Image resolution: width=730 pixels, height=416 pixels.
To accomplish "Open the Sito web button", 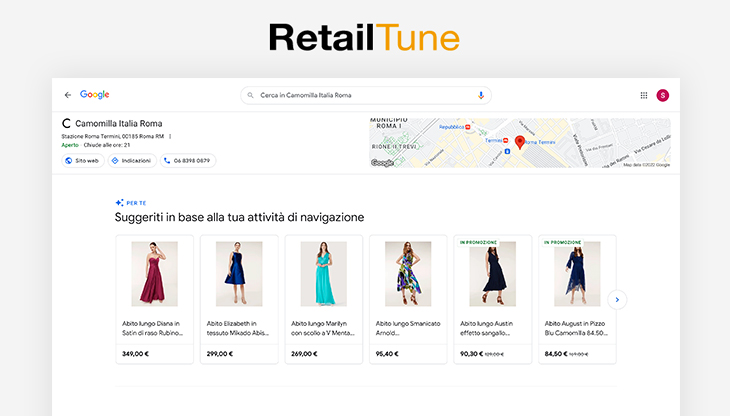I will tap(83, 161).
